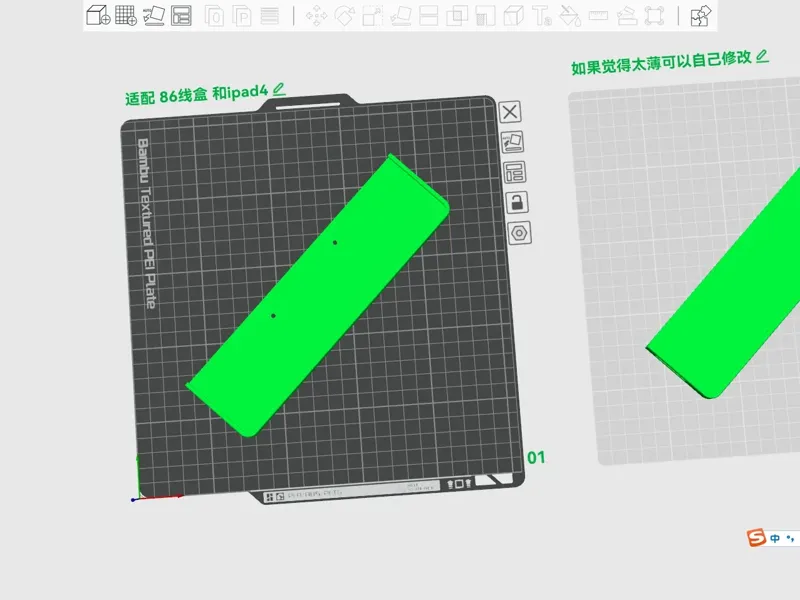
Task: Select the Scale tool
Action: tap(372, 16)
